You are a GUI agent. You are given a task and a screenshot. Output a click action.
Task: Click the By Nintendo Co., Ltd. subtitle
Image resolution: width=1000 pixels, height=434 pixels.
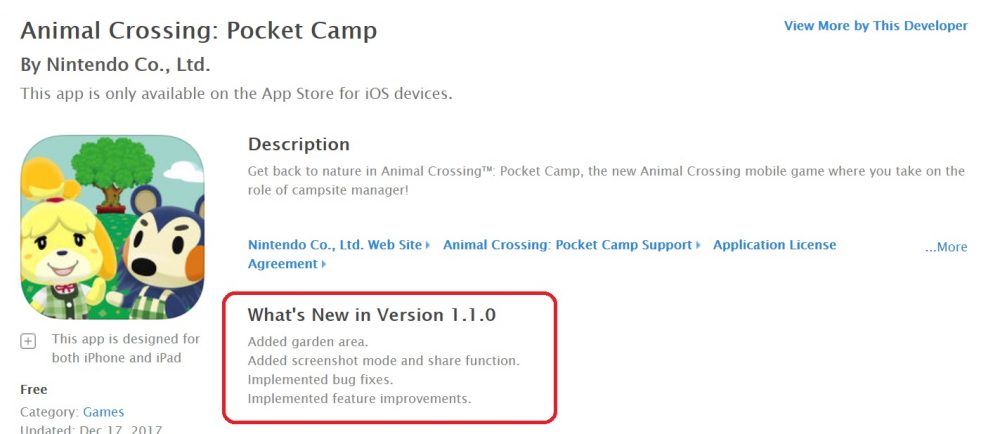coord(115,64)
